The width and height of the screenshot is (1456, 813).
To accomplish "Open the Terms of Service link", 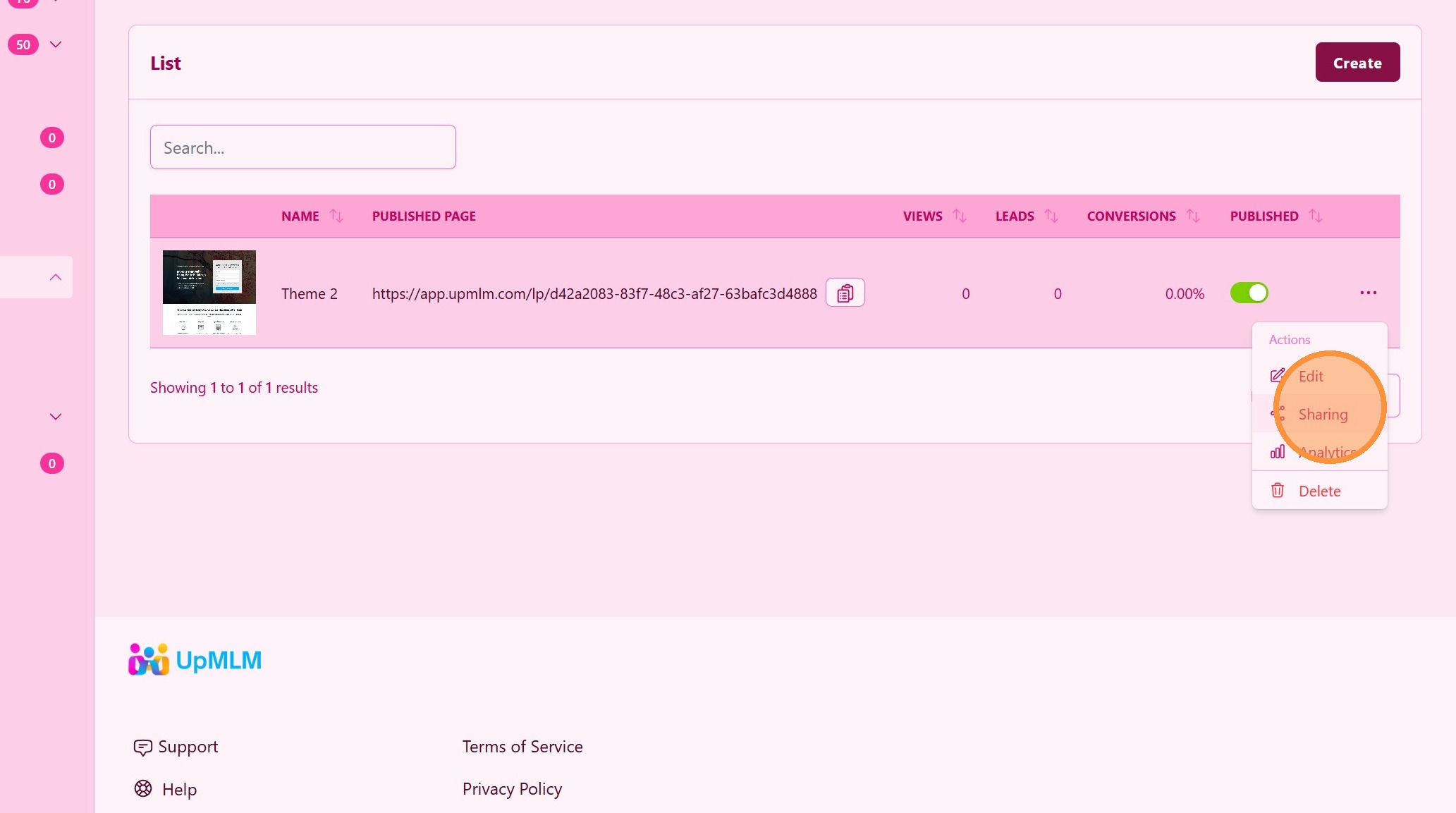I will (522, 747).
